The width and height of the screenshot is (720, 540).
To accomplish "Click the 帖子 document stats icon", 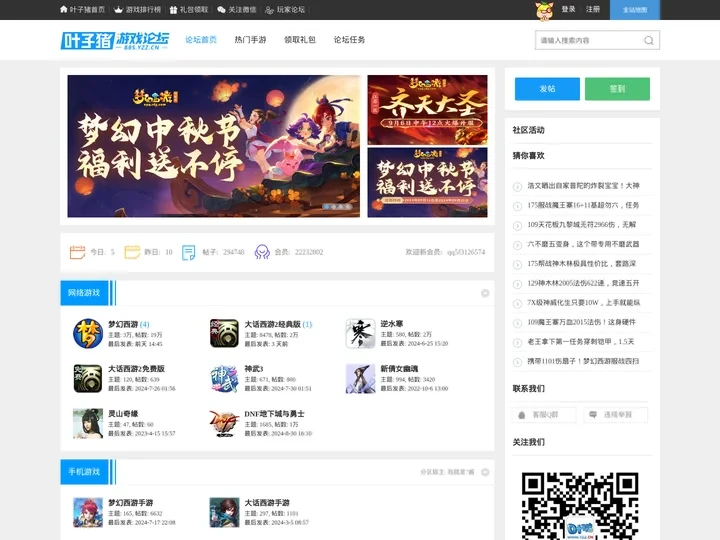I will 188,252.
